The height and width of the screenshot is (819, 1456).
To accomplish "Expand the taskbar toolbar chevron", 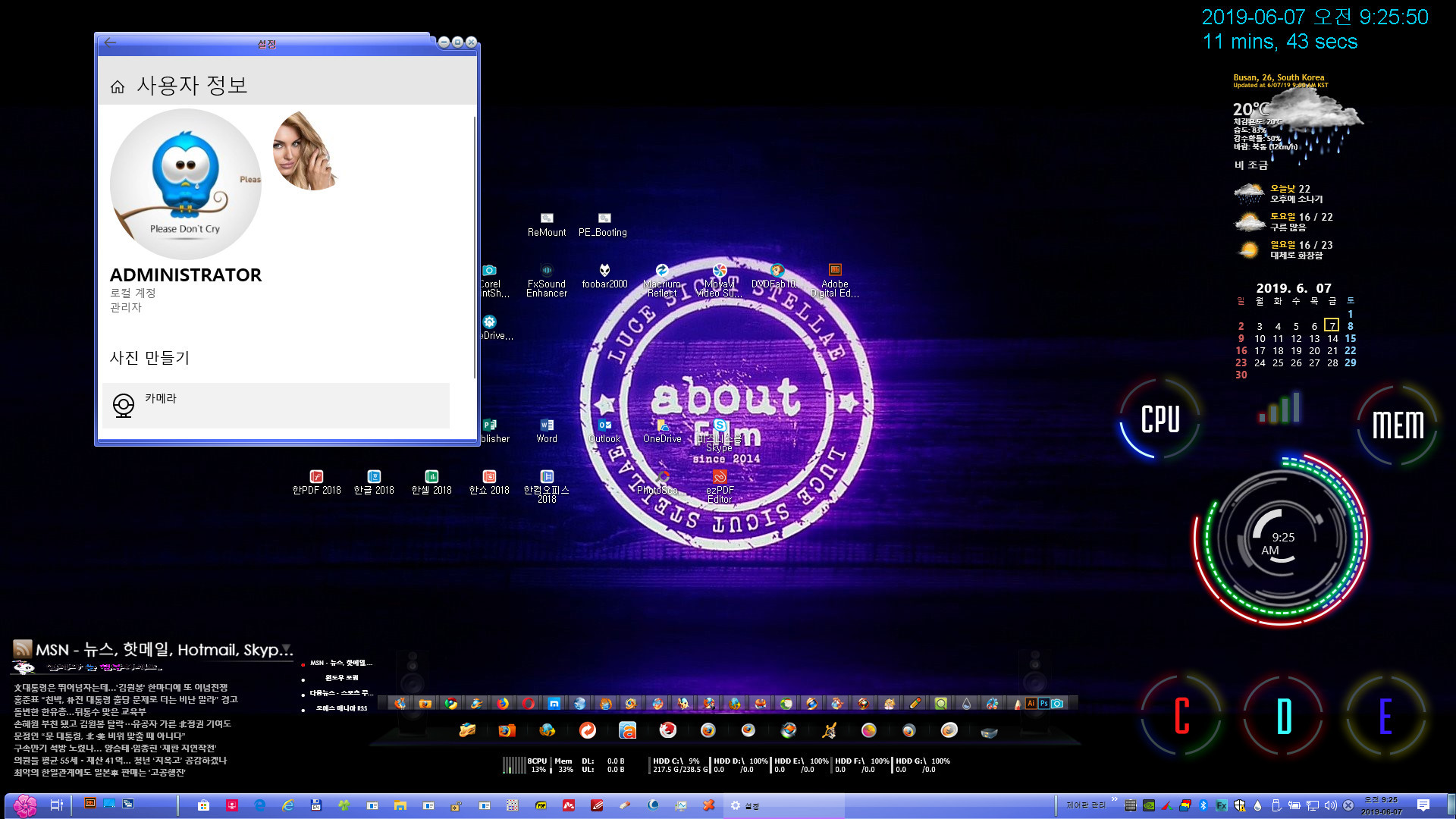I will (1114, 799).
